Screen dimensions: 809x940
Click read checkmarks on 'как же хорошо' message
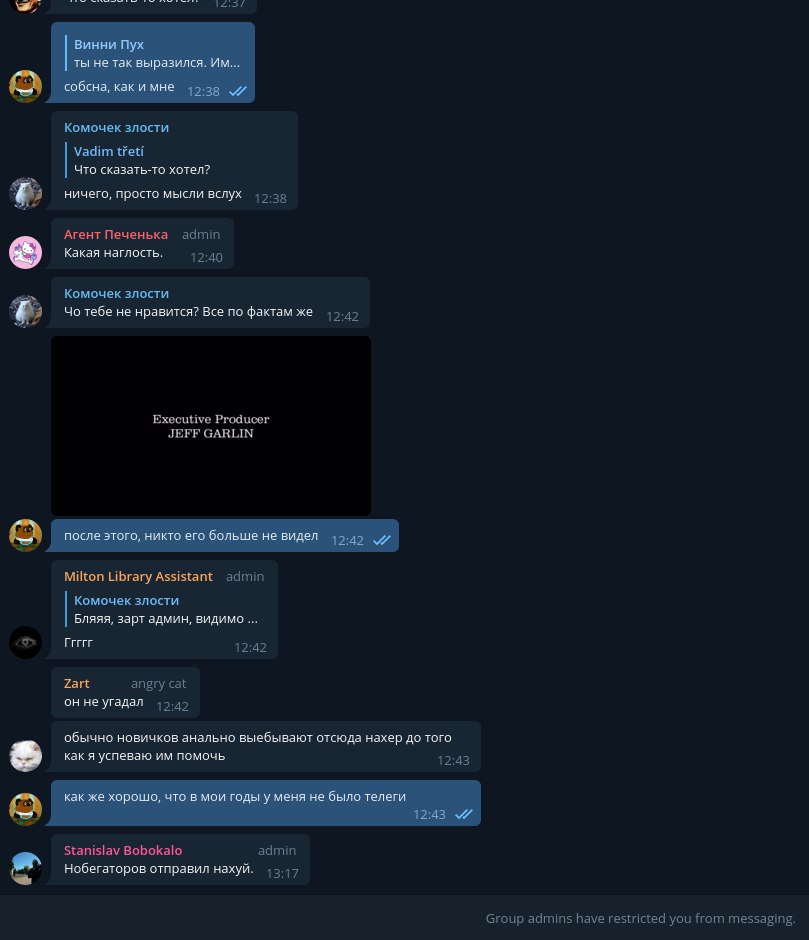(464, 814)
